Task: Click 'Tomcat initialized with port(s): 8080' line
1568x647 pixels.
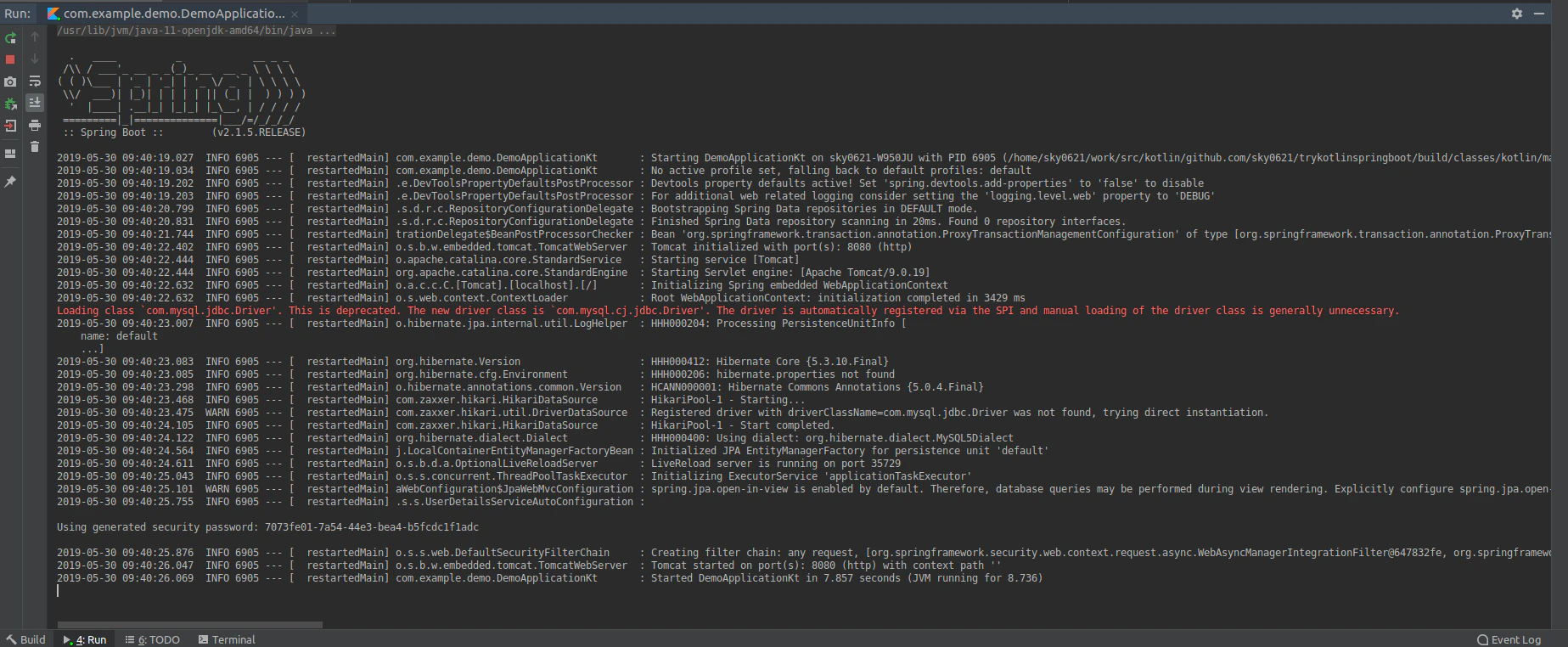Action: (484, 247)
